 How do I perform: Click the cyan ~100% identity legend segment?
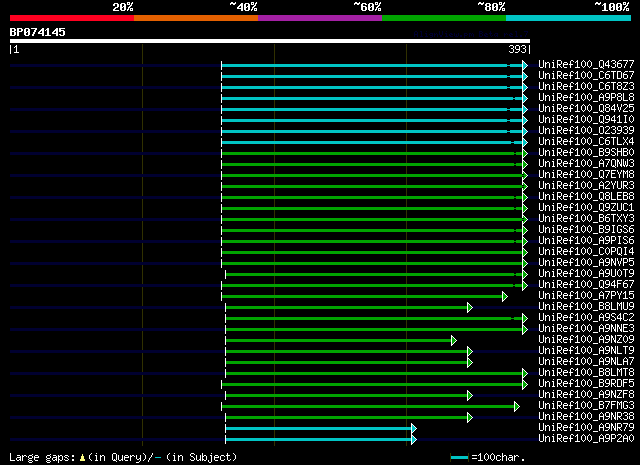[x=569, y=18]
